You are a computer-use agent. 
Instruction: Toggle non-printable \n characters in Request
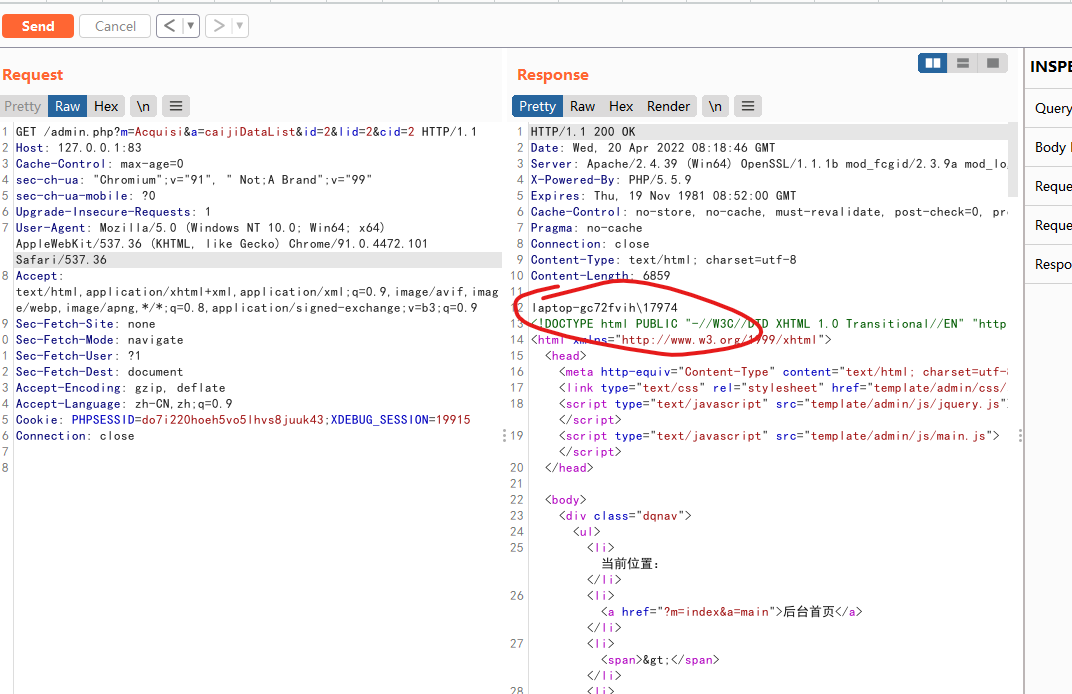[143, 106]
